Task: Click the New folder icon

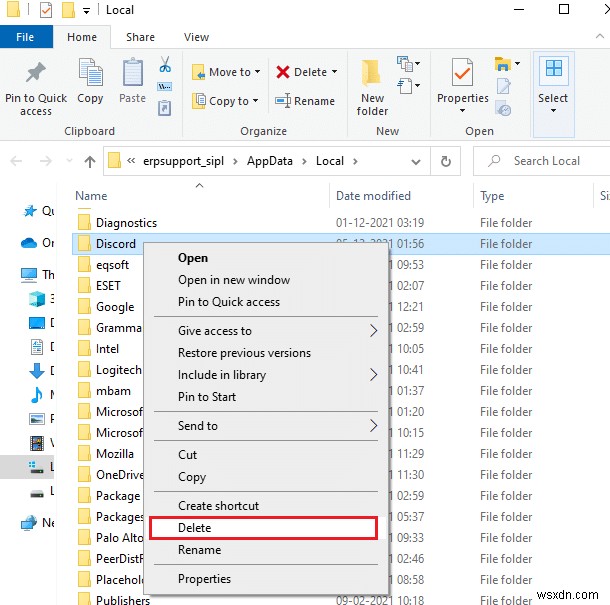Action: 372,73
